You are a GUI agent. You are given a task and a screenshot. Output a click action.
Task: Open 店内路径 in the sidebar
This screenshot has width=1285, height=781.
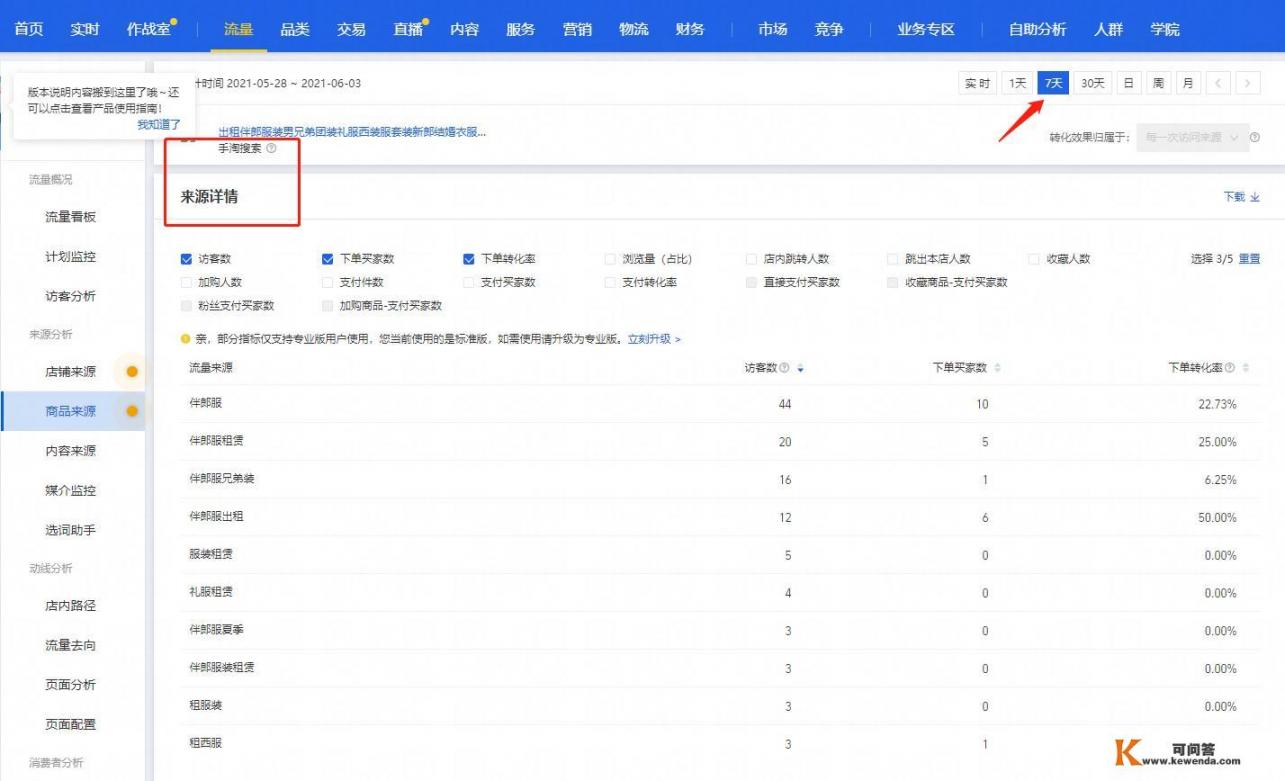71,606
